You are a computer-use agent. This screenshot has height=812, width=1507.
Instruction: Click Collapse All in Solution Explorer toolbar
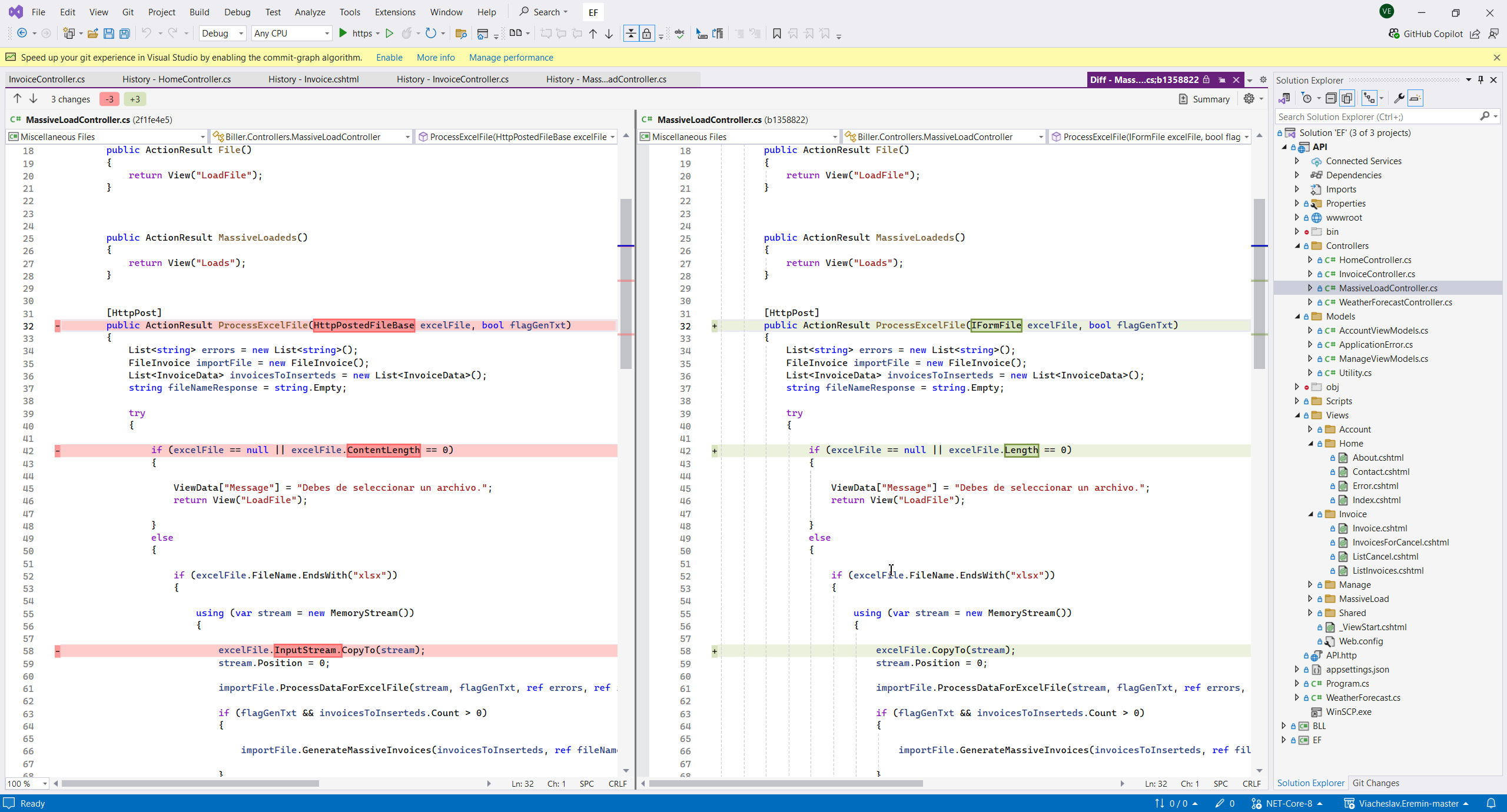1331,98
